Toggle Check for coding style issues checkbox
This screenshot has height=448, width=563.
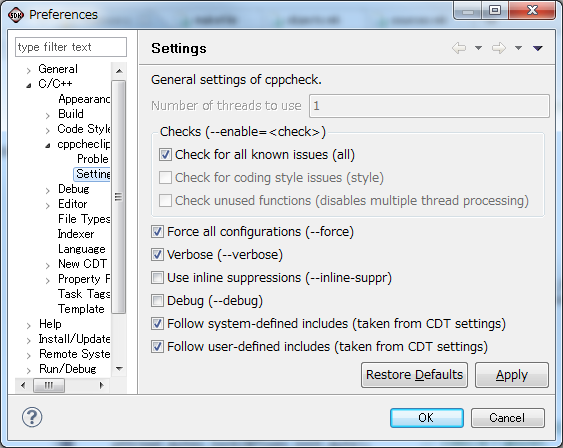(165, 178)
